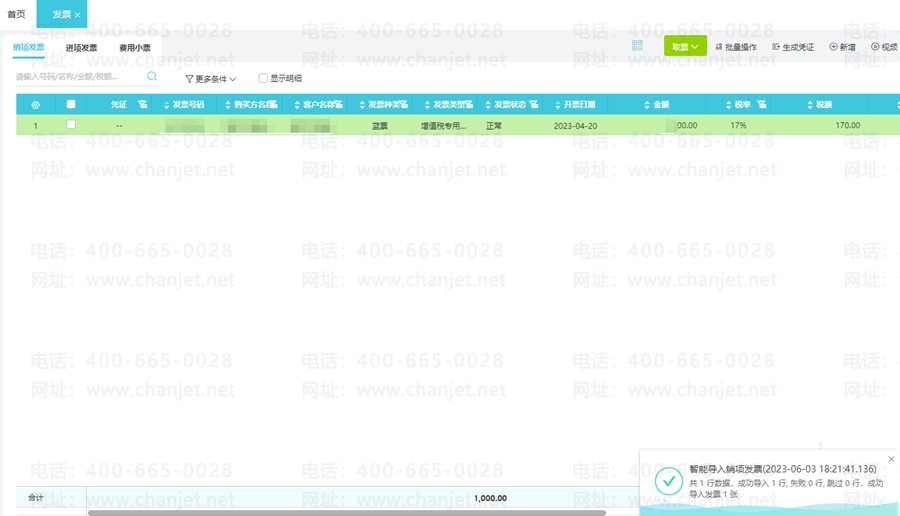The width and height of the screenshot is (900, 516).
Task: Open the 费用小票 sub-tab
Action: point(135,48)
